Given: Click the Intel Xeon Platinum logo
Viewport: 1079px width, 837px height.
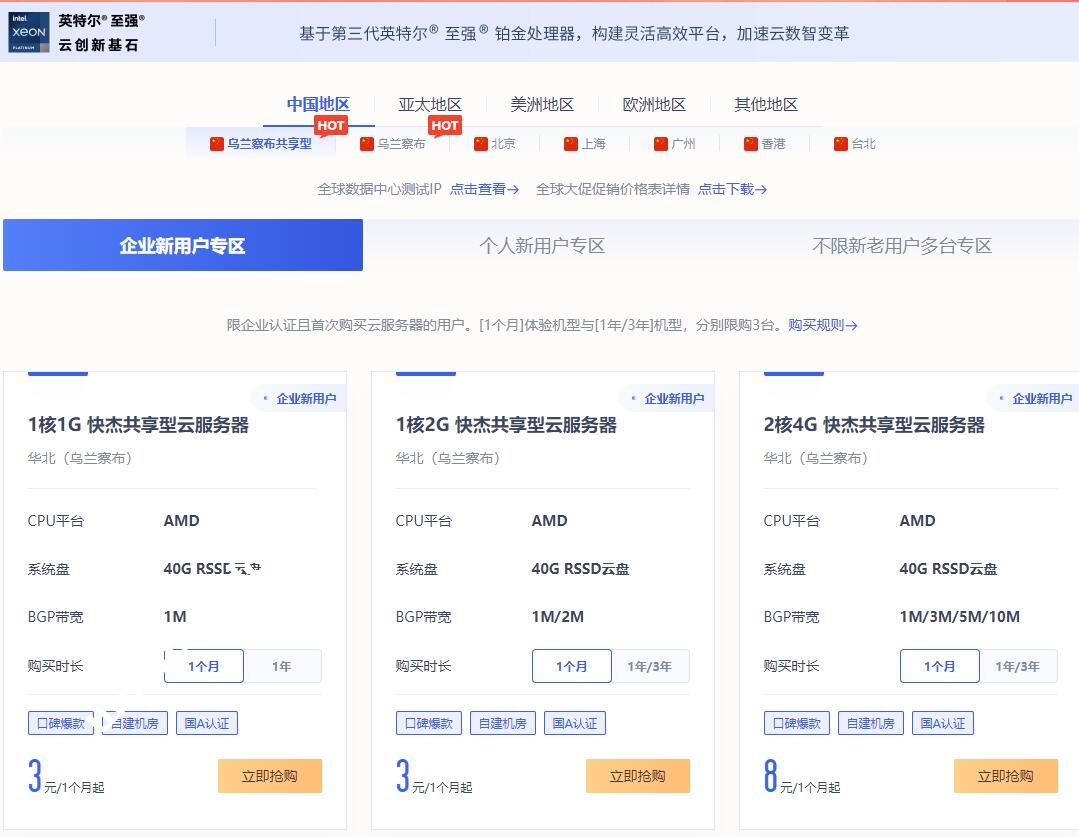Looking at the screenshot, I should point(28,32).
